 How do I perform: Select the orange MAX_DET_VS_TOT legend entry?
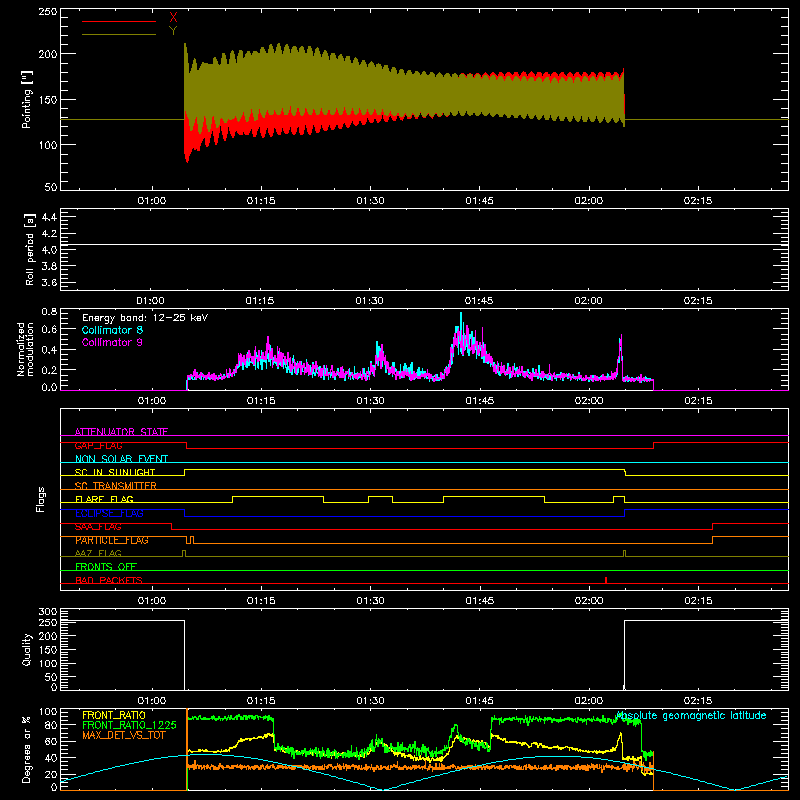(x=124, y=735)
